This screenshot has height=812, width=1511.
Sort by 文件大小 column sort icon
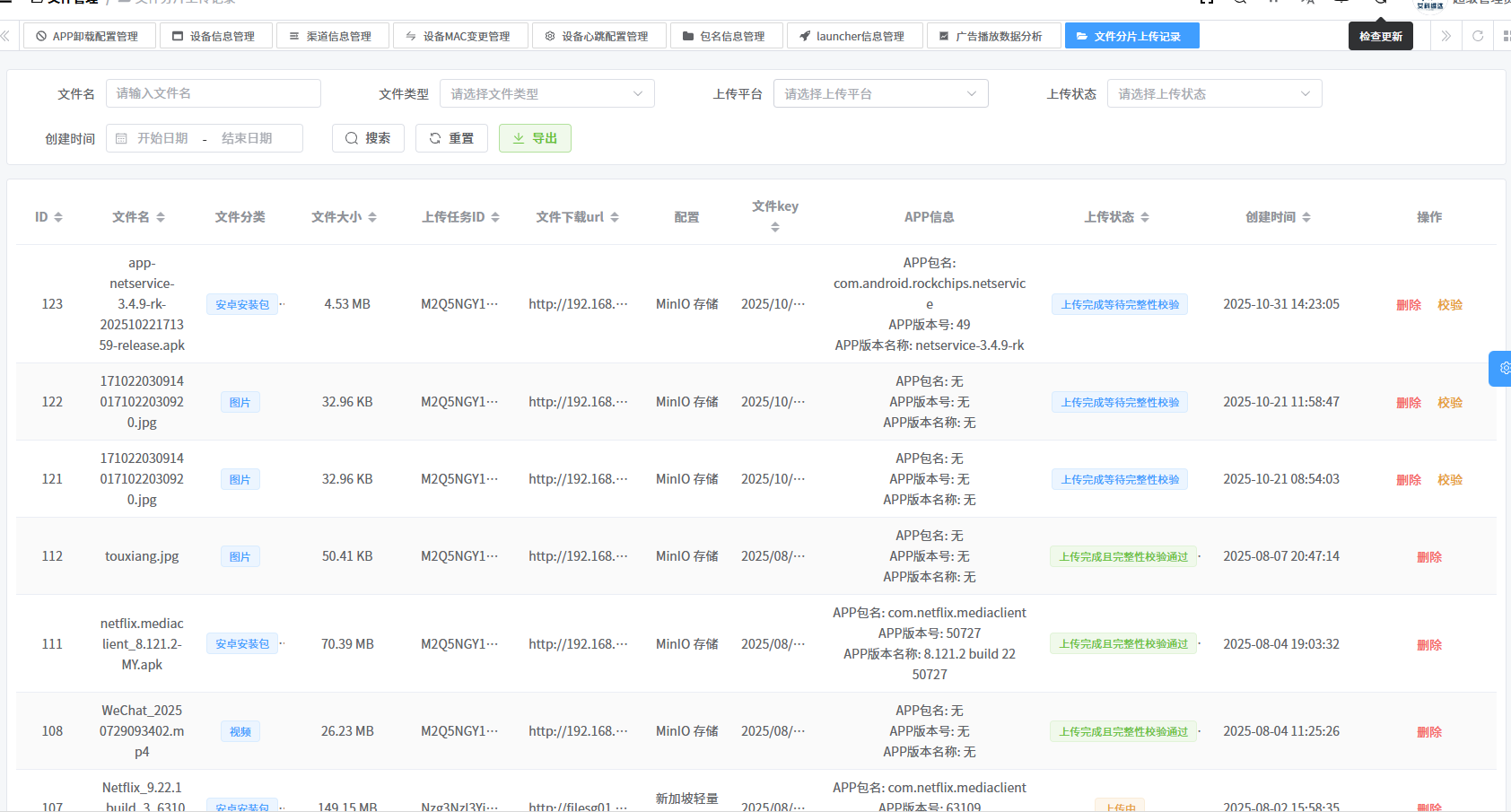pos(372,217)
